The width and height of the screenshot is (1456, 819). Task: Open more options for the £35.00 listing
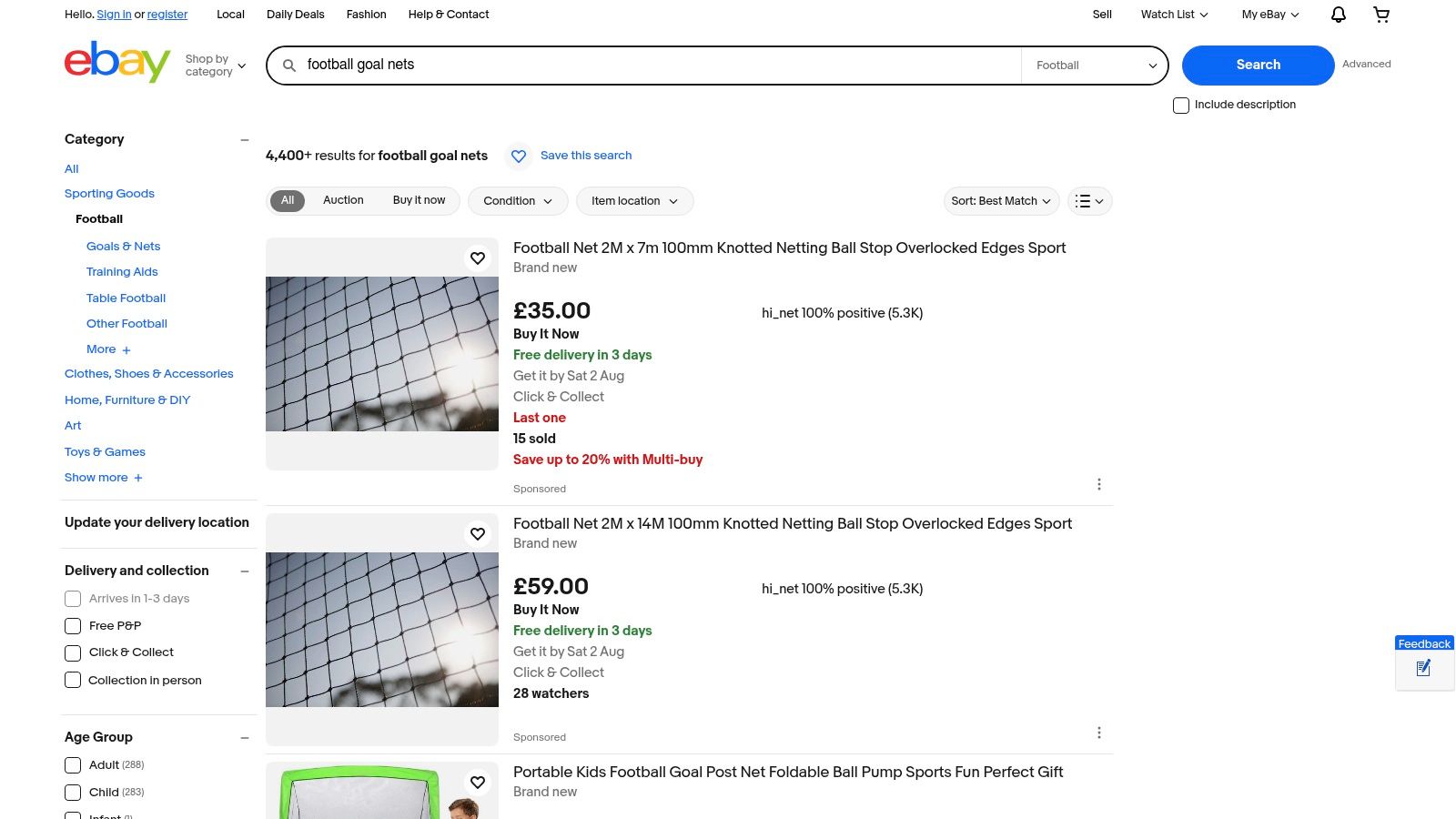(1099, 484)
